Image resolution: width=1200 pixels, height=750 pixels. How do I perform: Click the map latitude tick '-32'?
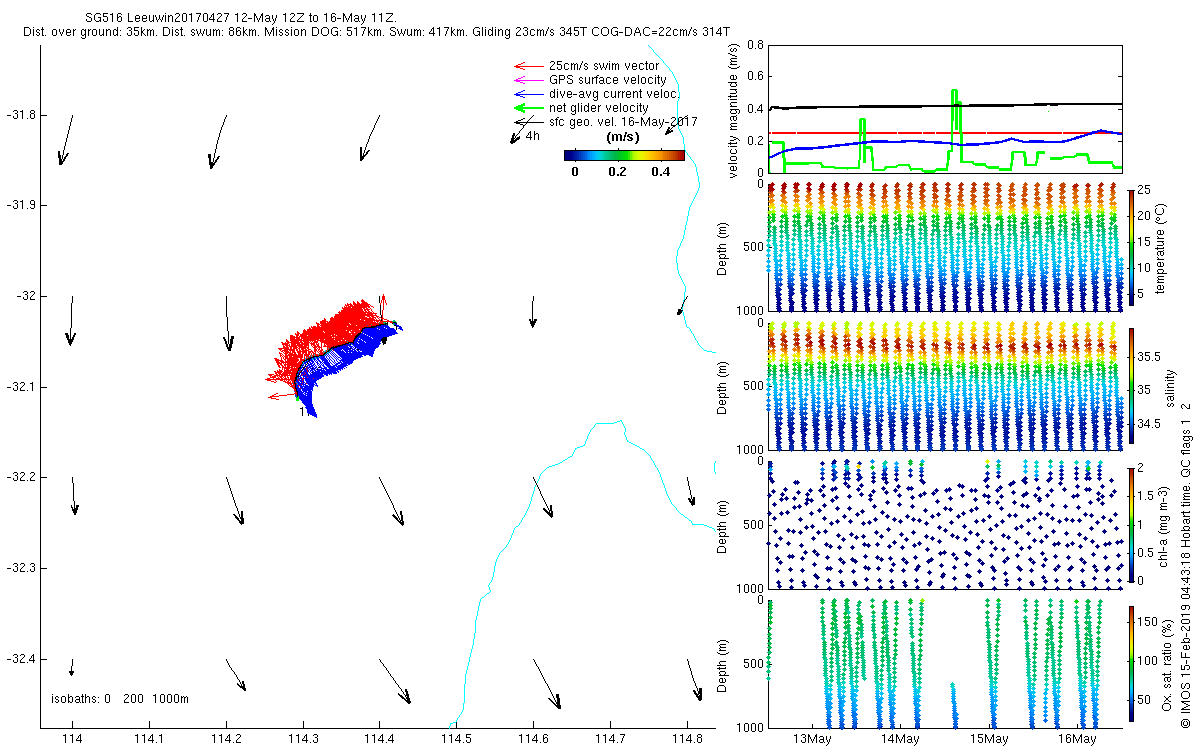(25, 296)
